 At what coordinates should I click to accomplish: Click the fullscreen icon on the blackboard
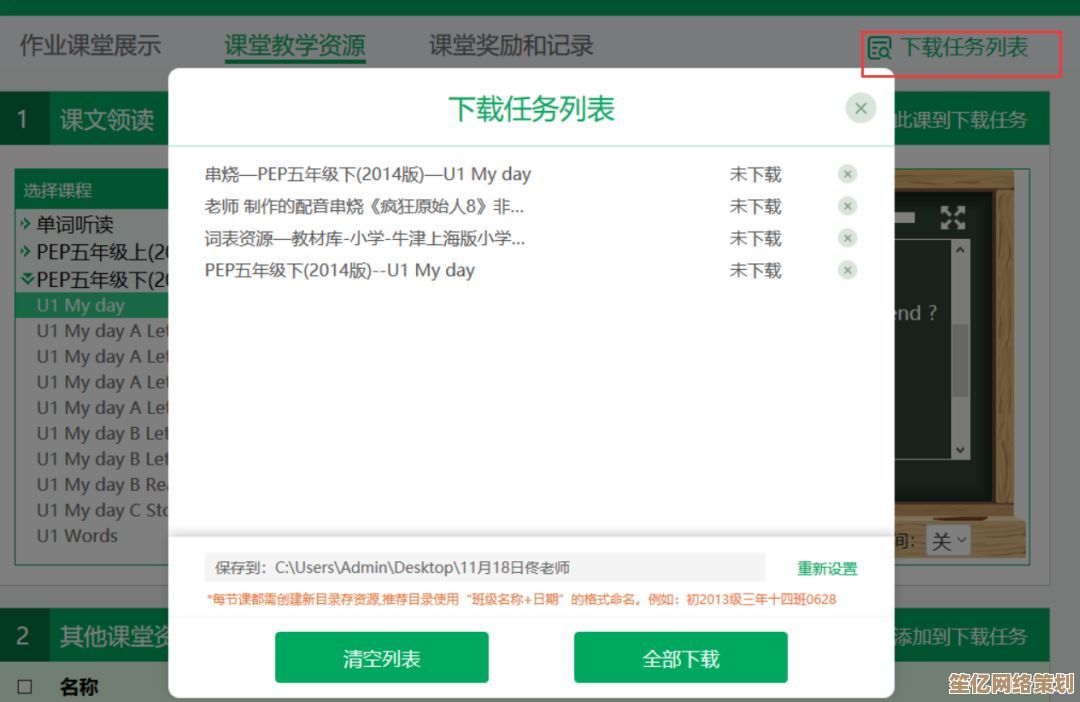click(x=953, y=218)
